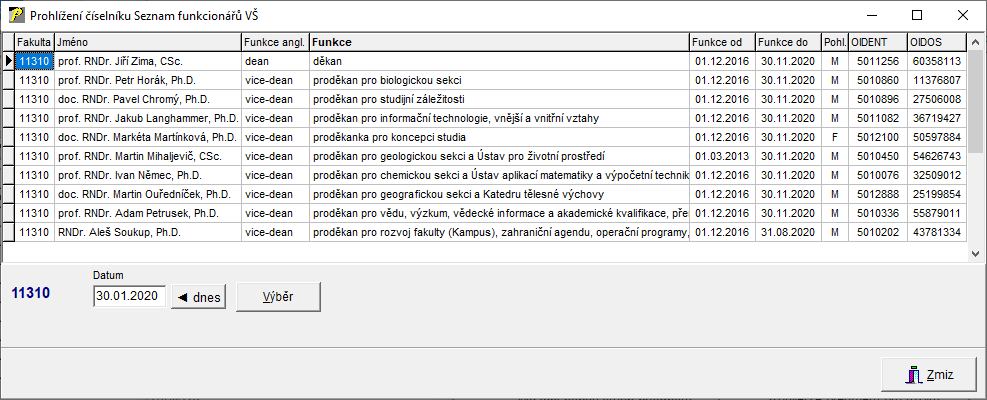Select the Funkce od column header
The width and height of the screenshot is (987, 400).
721,42
